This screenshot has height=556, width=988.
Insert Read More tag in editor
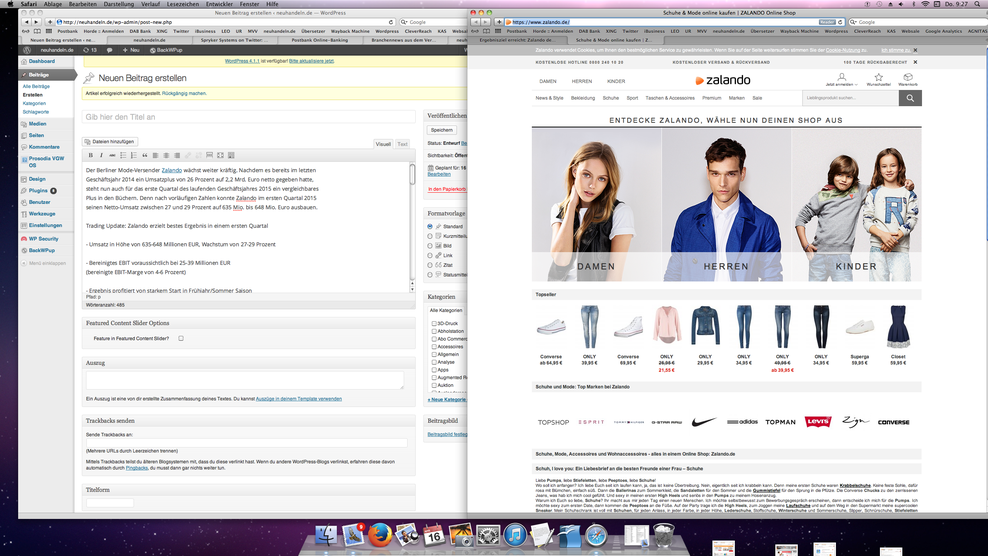[x=209, y=155]
